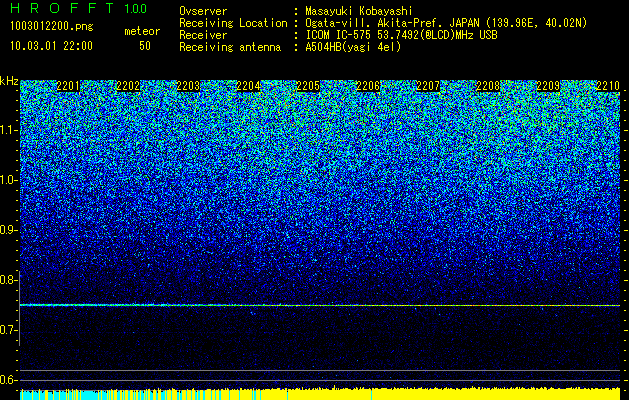Image resolution: width=629 pixels, height=400 pixels.
Task: Click the bright horizontal carrier signal line
Action: tap(320, 305)
